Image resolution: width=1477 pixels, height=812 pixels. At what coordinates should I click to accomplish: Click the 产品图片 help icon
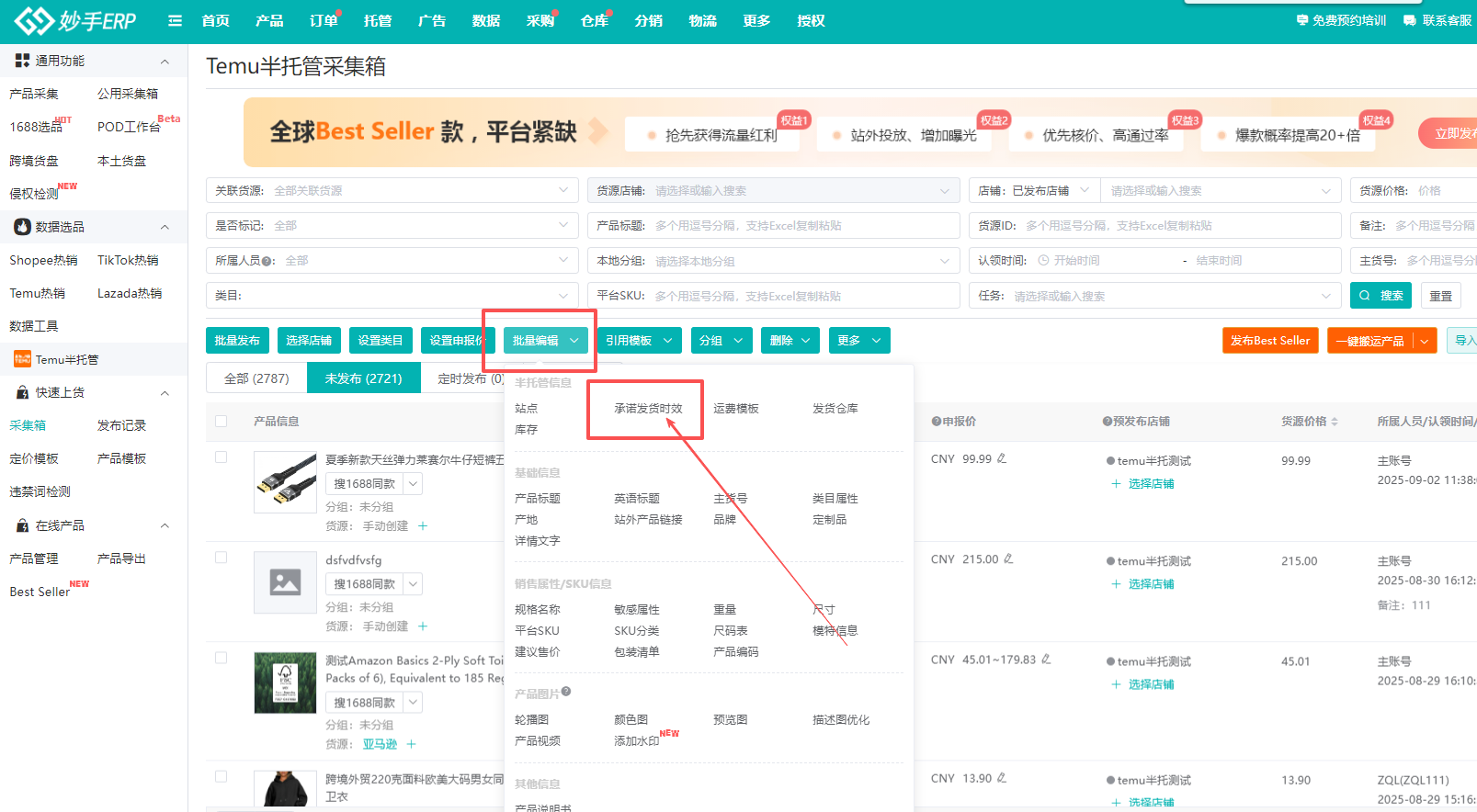click(x=566, y=692)
